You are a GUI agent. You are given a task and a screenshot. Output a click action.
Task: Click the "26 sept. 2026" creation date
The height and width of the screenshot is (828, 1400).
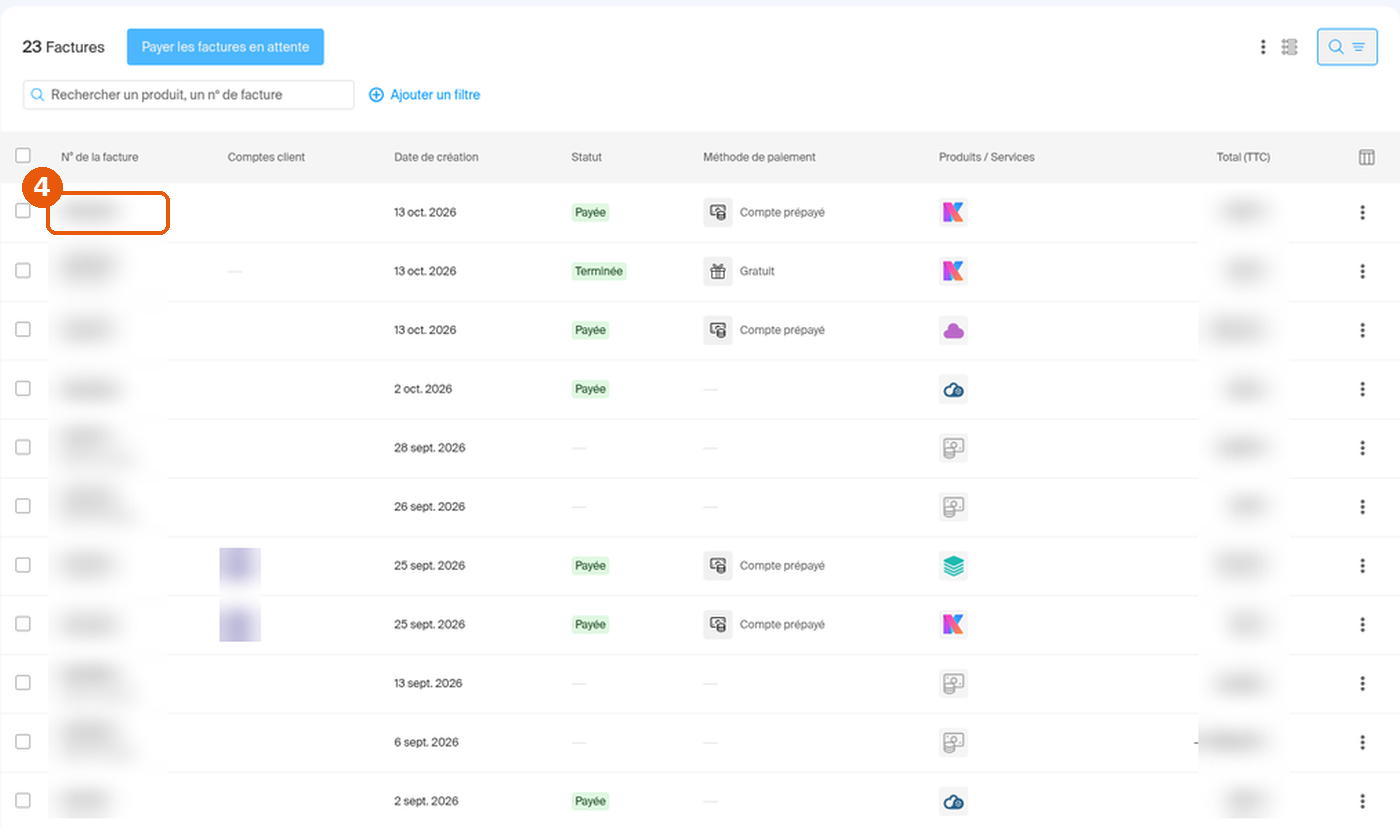pos(430,507)
